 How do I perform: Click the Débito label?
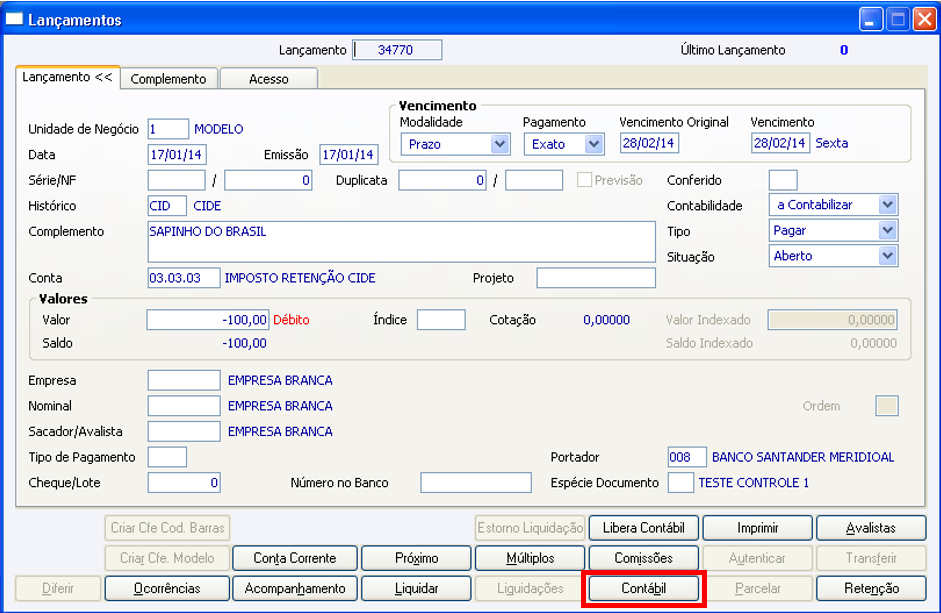292,320
